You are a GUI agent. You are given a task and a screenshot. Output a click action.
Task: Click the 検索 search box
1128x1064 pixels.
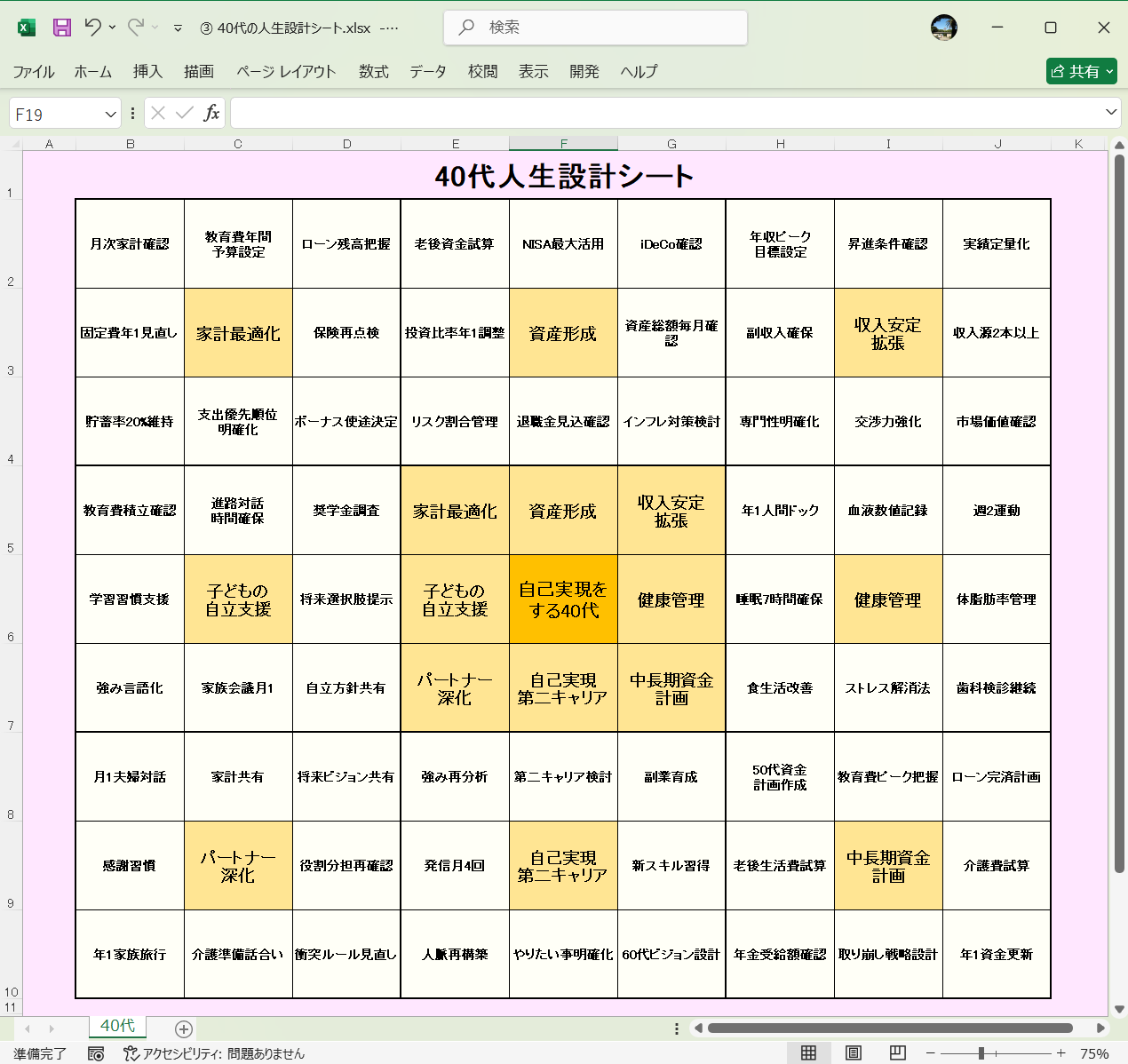pos(594,29)
